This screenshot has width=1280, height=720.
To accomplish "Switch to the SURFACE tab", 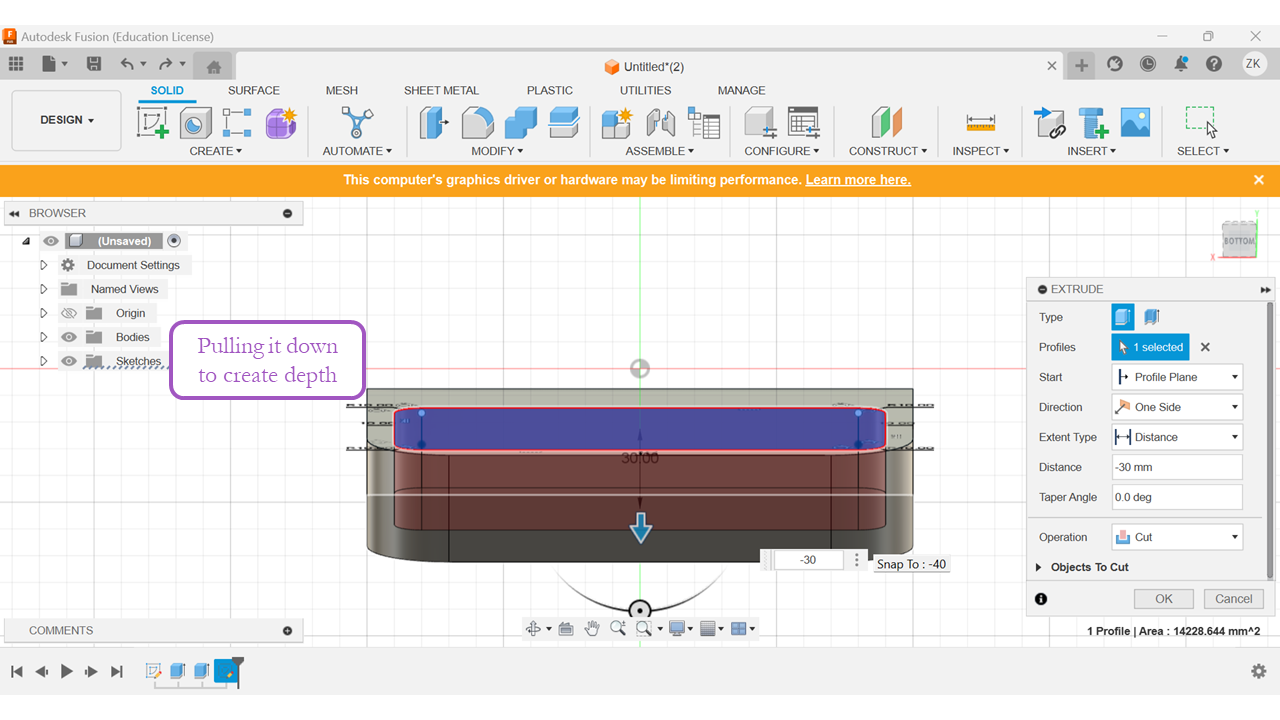I will coord(254,90).
